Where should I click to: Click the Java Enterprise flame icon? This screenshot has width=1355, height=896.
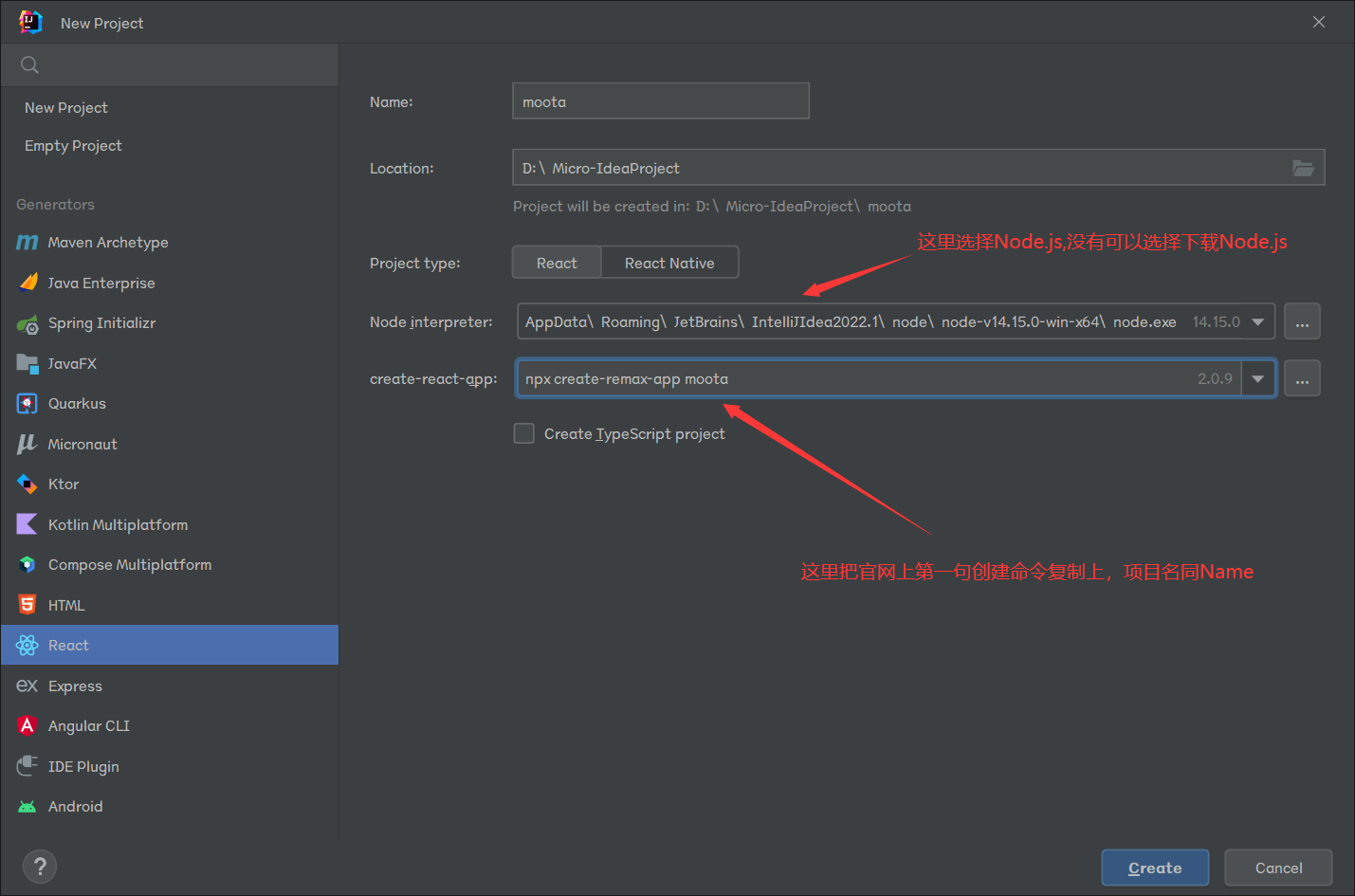click(28, 283)
